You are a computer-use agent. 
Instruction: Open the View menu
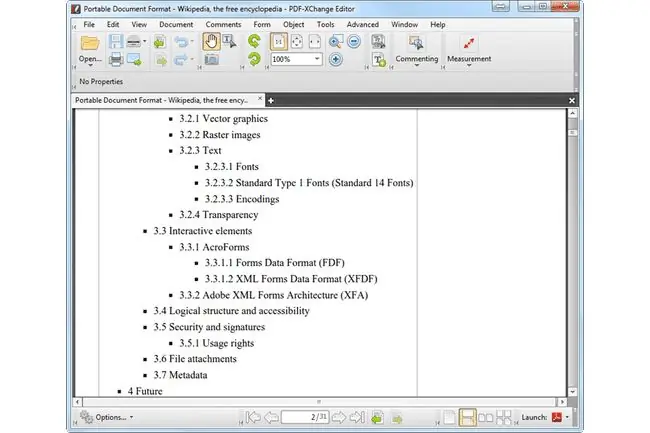139,24
